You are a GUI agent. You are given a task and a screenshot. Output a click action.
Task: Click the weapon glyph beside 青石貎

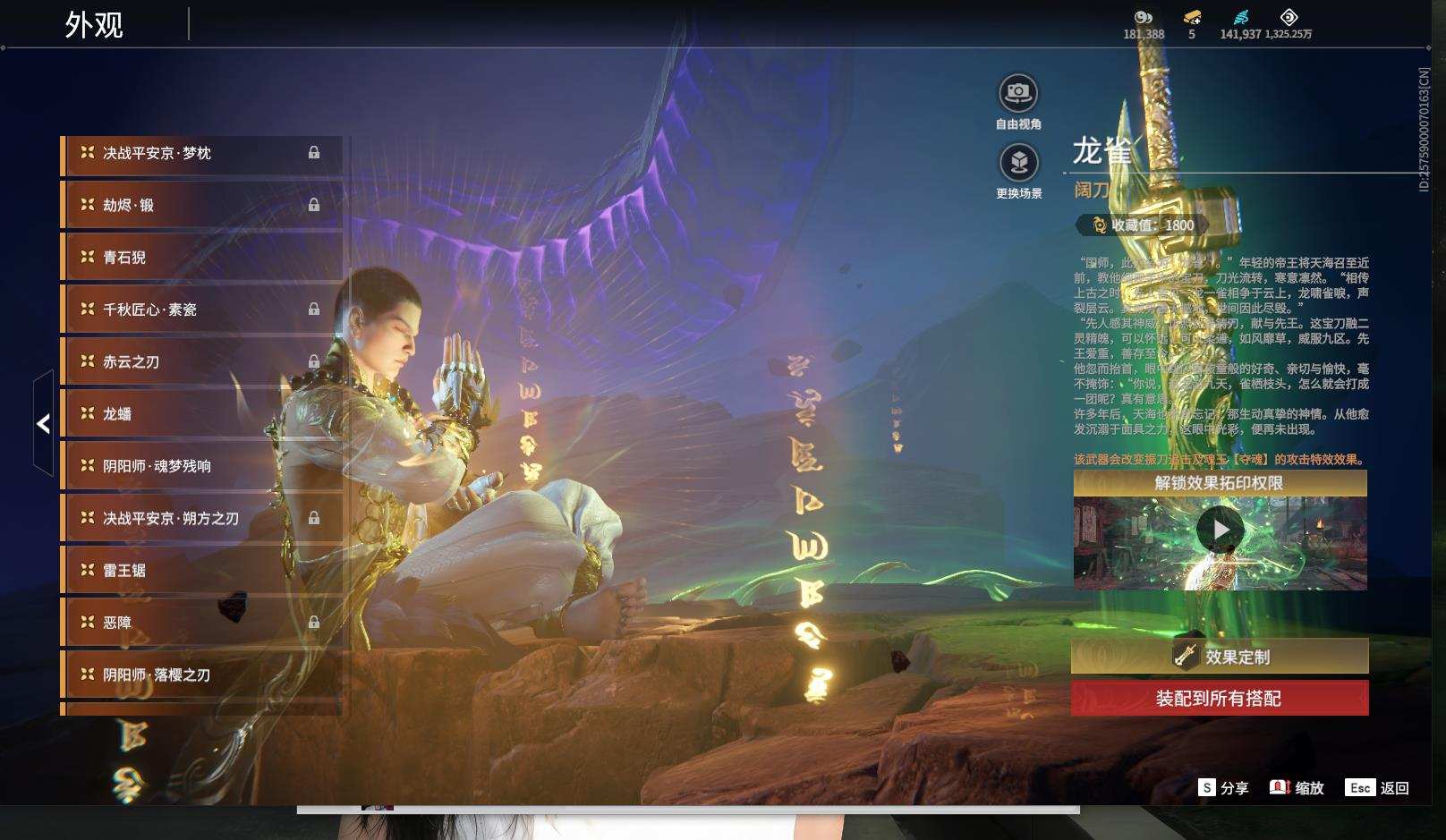[88, 257]
